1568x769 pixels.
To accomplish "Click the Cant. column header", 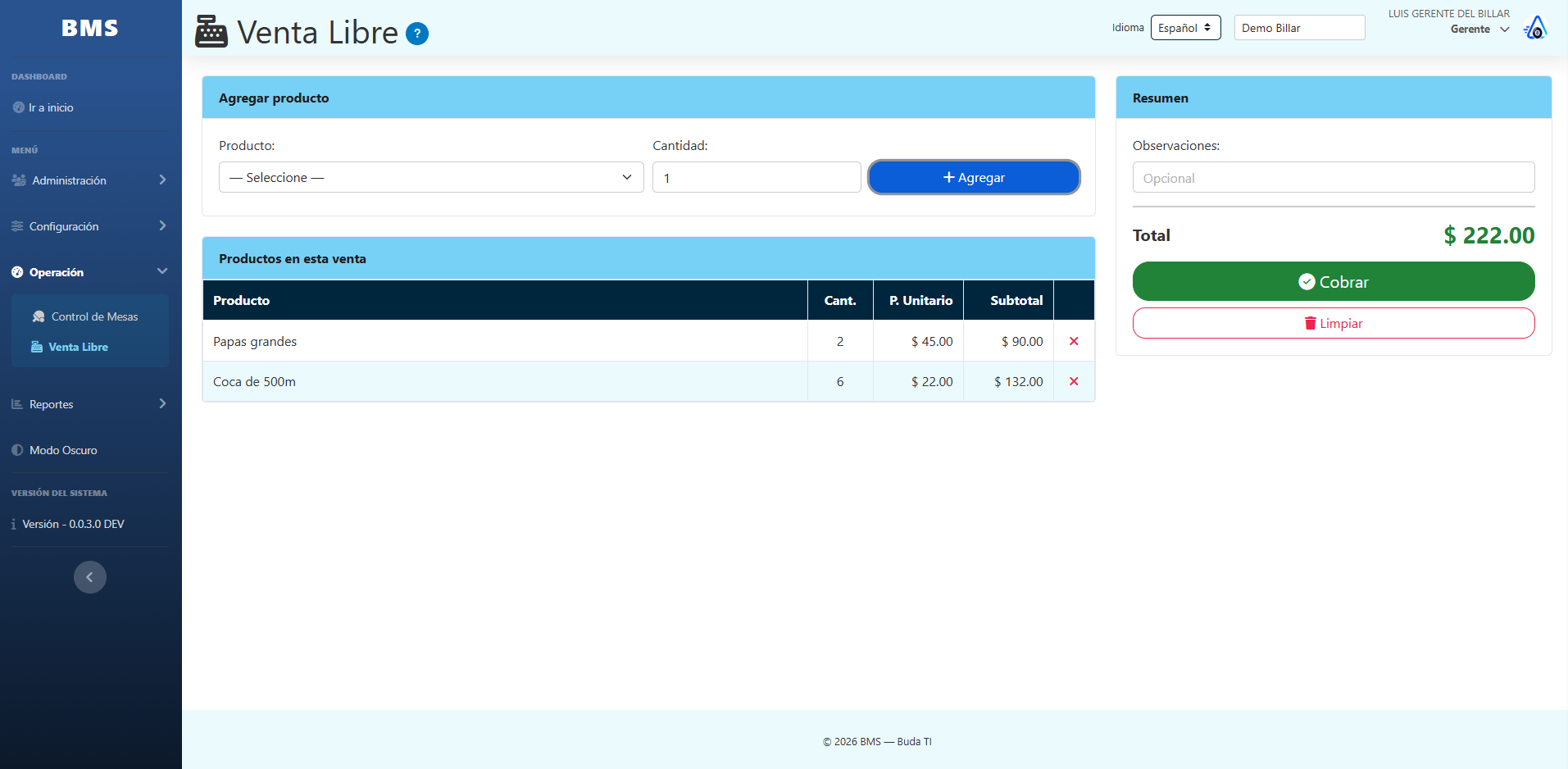I will point(840,300).
